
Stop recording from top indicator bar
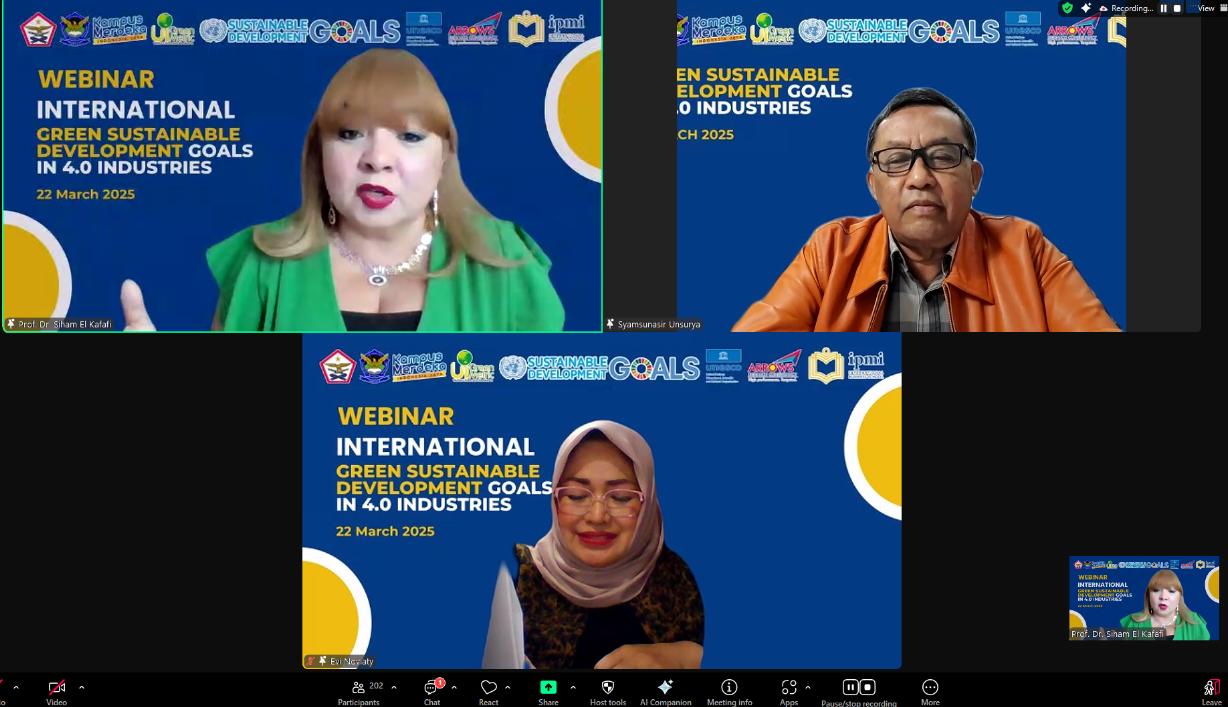[x=1177, y=8]
